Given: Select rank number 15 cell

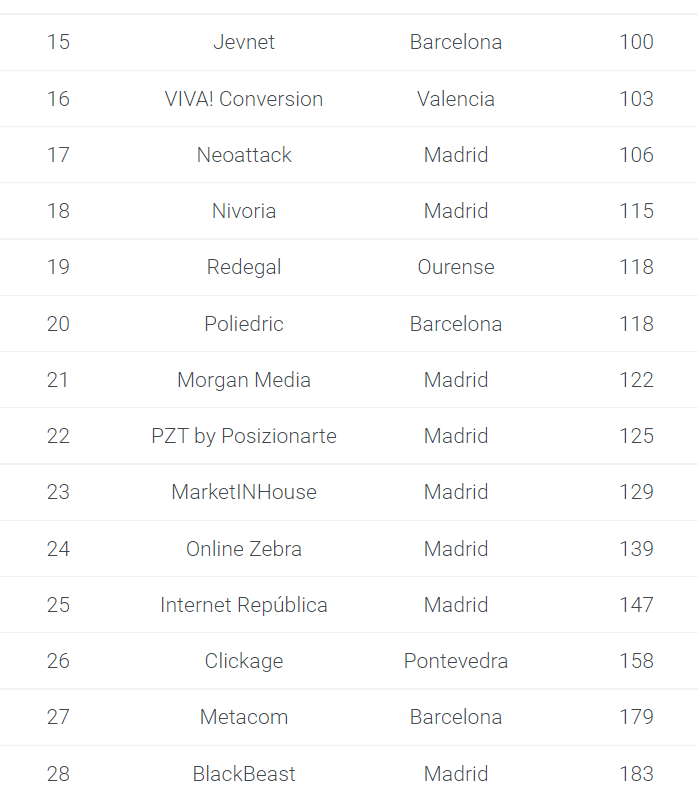Looking at the screenshot, I should click(x=58, y=42).
